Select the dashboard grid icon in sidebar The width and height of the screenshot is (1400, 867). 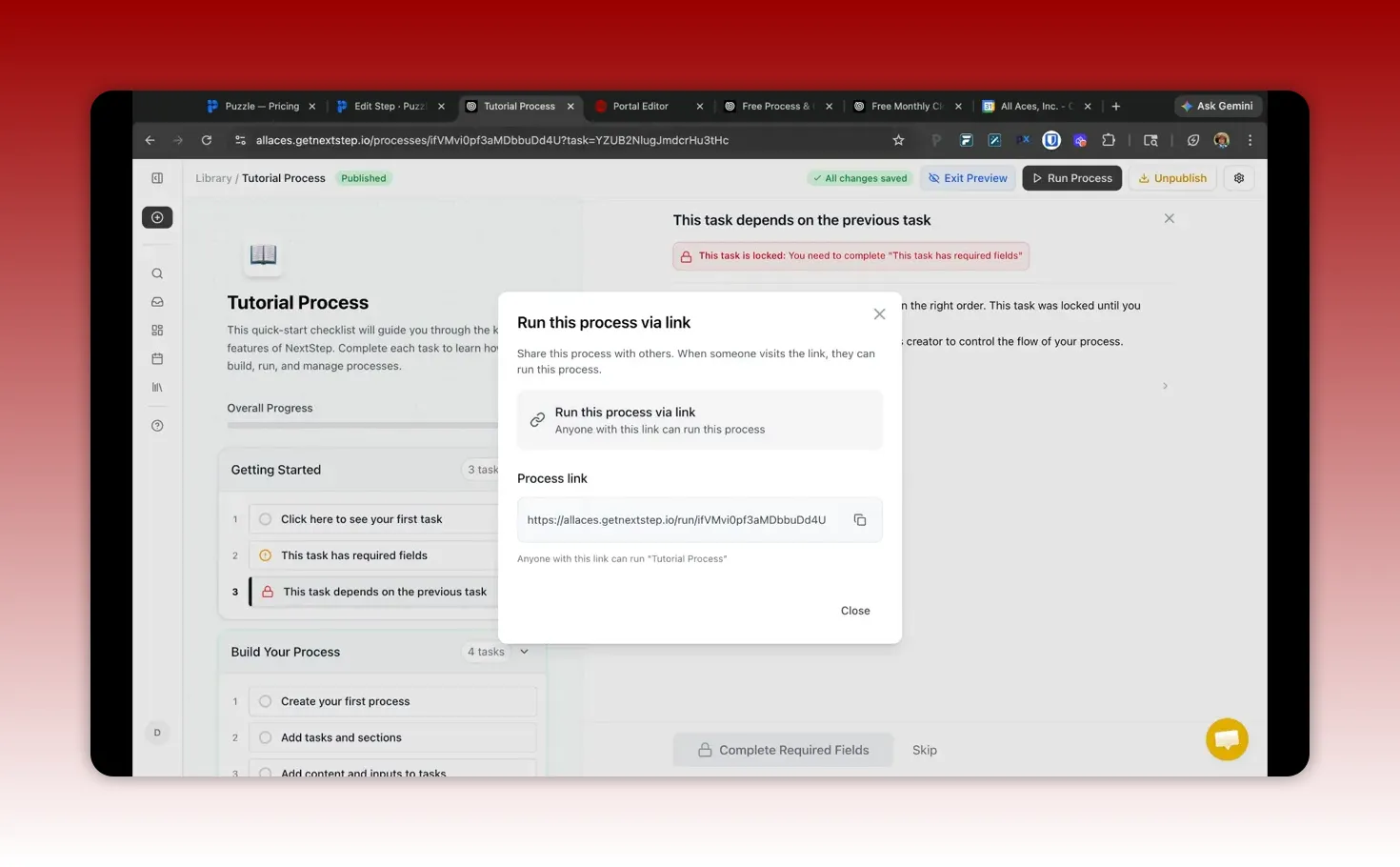(x=156, y=331)
